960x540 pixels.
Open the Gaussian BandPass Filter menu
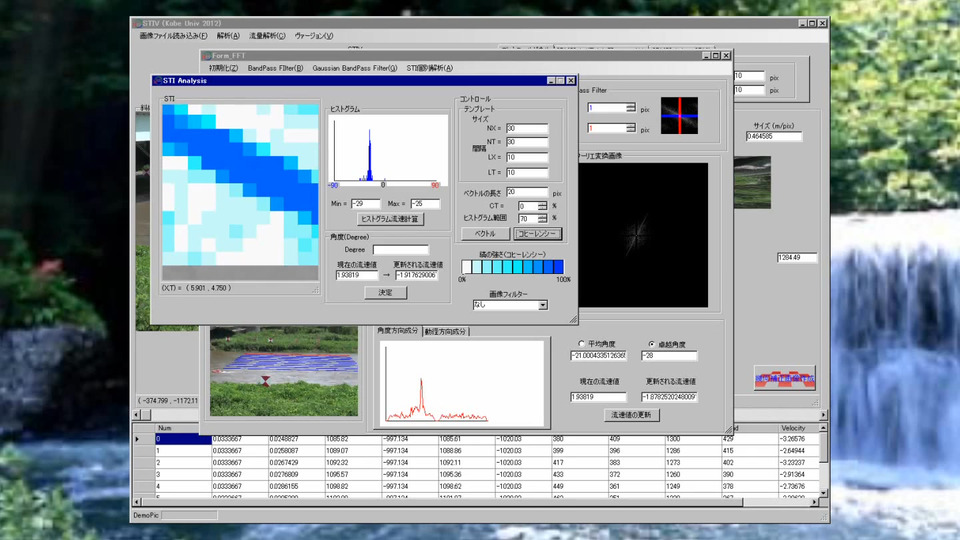pos(355,68)
